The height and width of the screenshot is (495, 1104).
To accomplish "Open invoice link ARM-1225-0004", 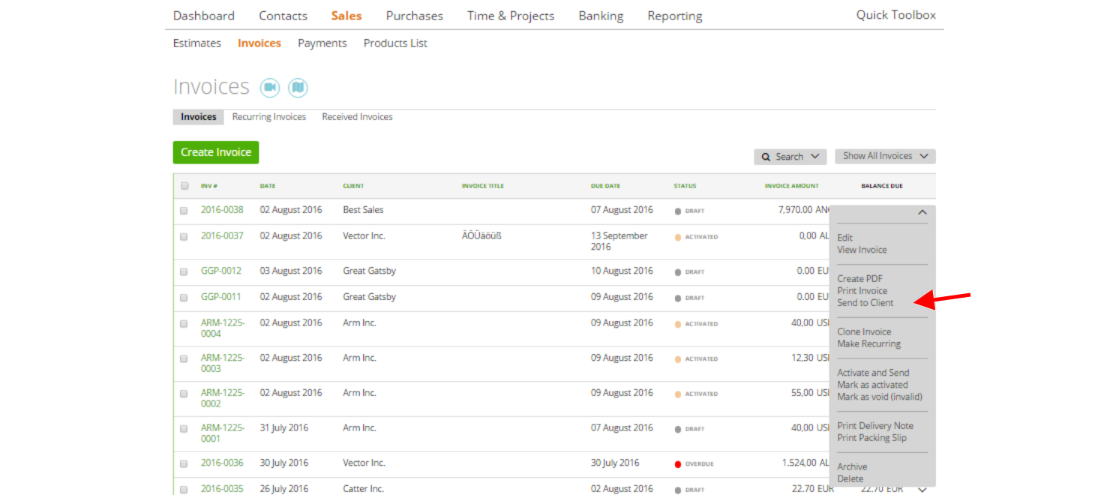I will pyautogui.click(x=222, y=328).
